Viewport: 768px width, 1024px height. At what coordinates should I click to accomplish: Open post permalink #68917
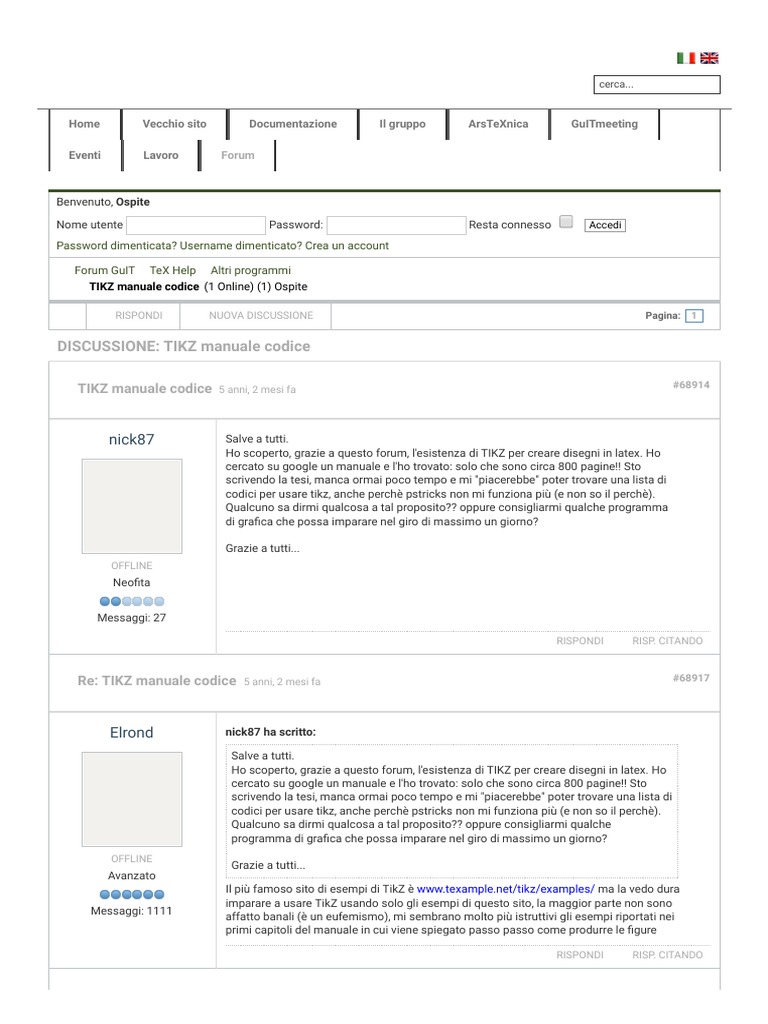tap(691, 678)
